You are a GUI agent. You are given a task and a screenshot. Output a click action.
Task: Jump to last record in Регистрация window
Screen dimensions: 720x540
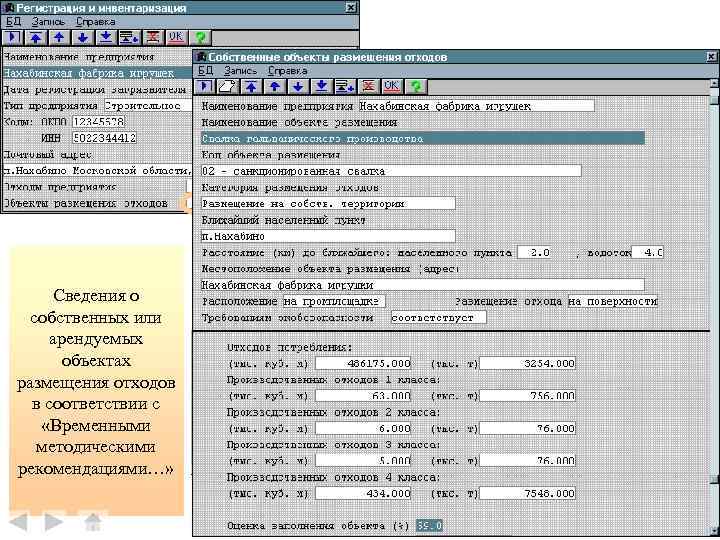[x=106, y=37]
